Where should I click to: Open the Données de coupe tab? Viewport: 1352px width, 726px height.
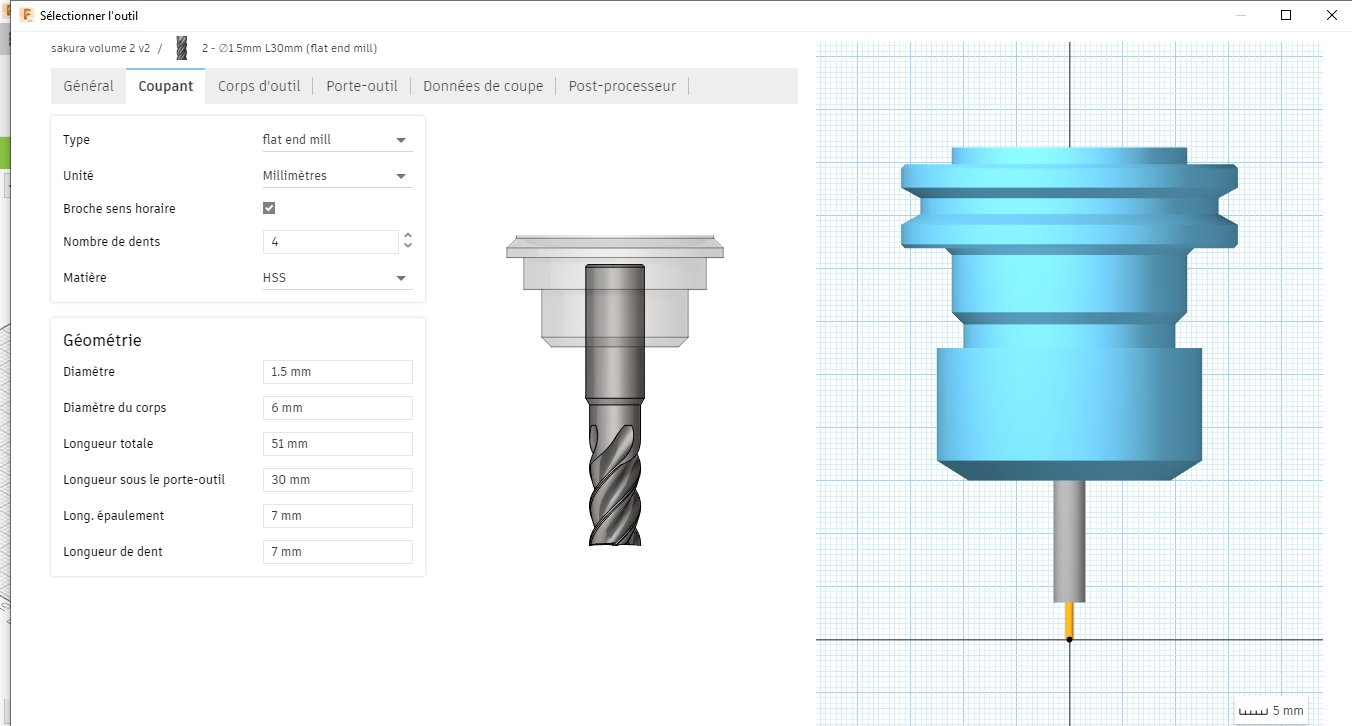click(x=483, y=86)
